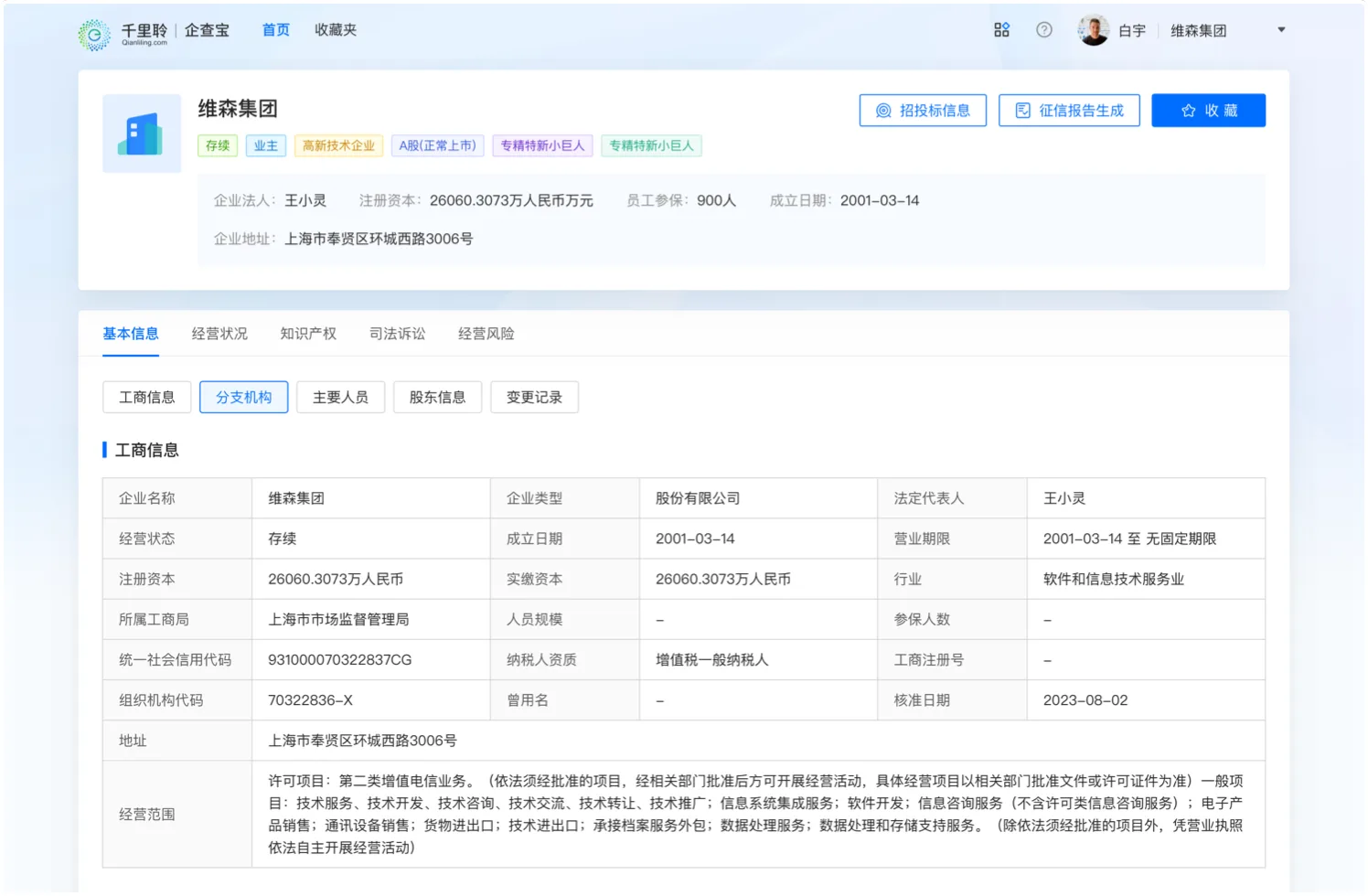The height and width of the screenshot is (896, 1368).
Task: Click the 存续 status tag
Action: pyautogui.click(x=218, y=145)
